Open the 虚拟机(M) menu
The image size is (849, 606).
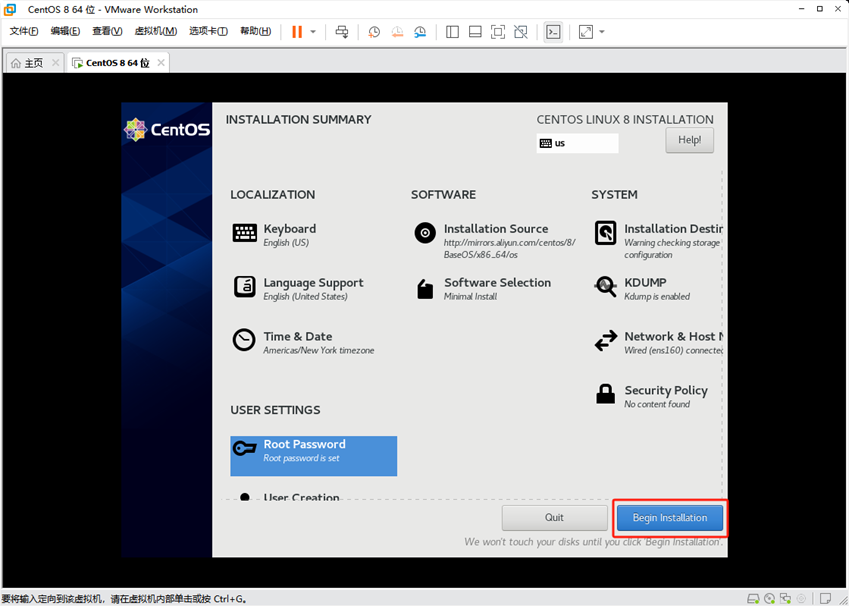click(x=155, y=31)
